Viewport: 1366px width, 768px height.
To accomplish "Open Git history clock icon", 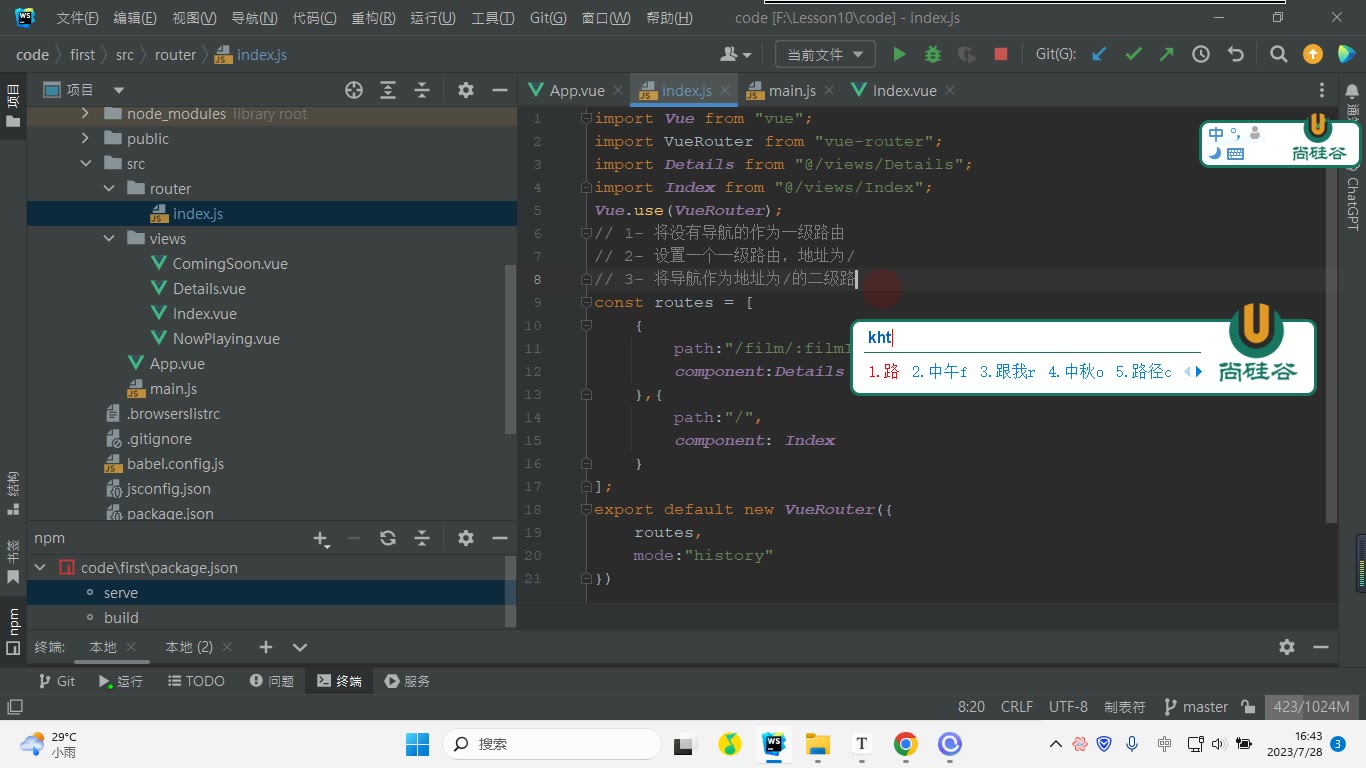I will pos(1201,54).
